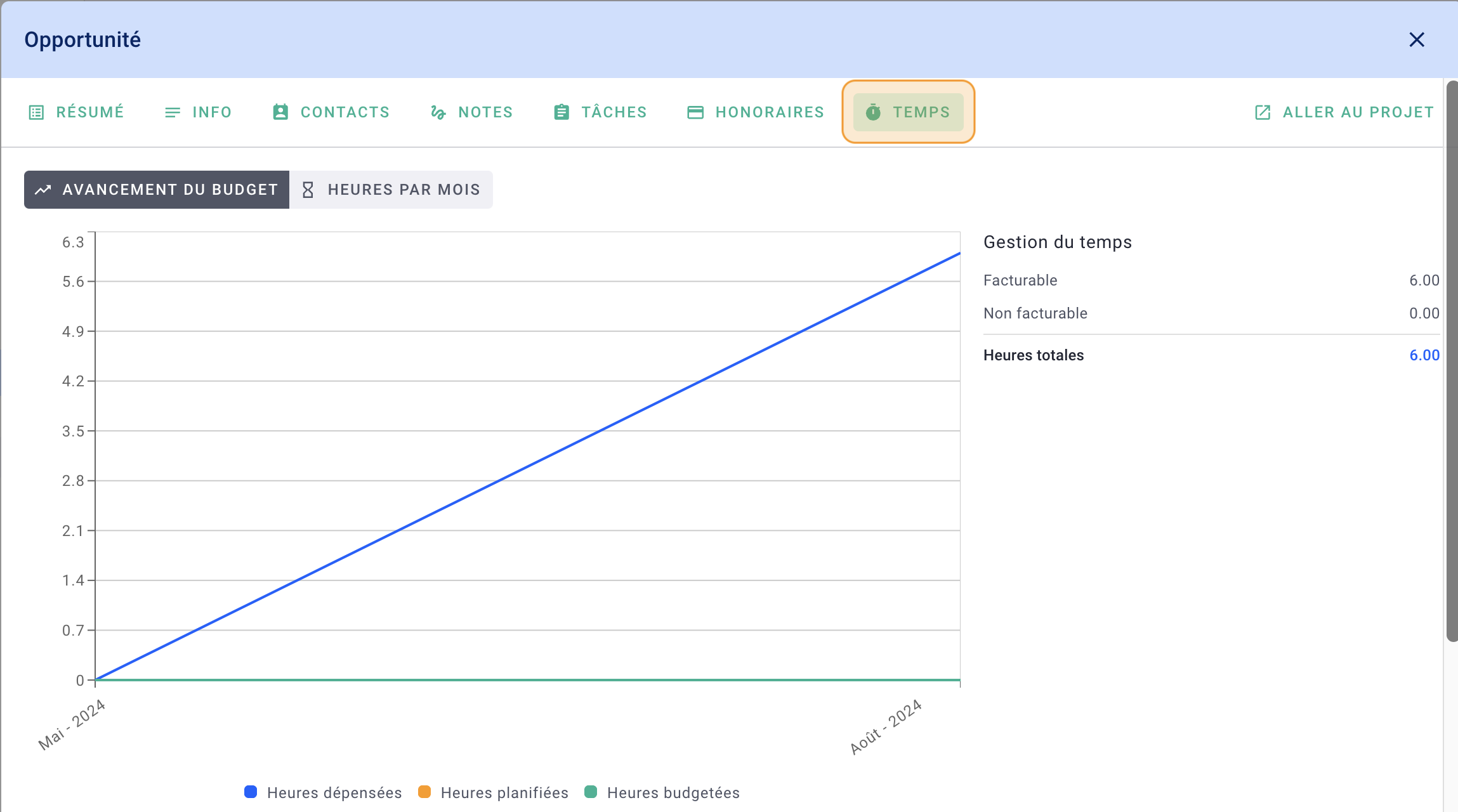Show the AVANCEMENT DU BUDGET chart
Viewport: 1458px width, 812px height.
pos(157,190)
